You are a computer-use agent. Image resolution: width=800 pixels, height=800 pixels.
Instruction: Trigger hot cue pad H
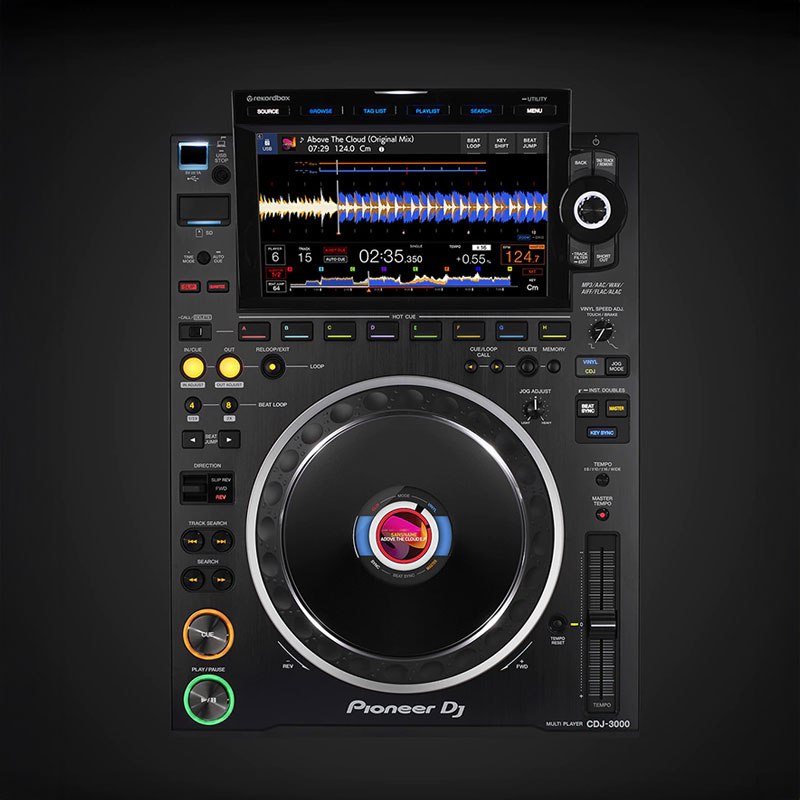(554, 328)
